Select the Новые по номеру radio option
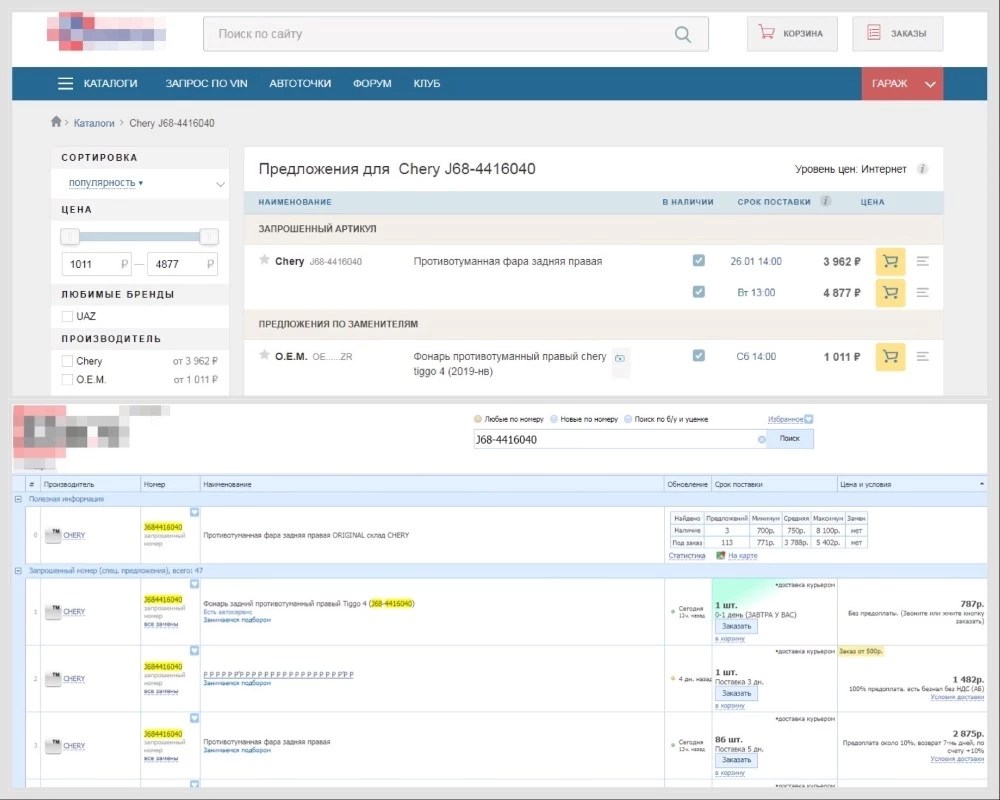 (553, 419)
